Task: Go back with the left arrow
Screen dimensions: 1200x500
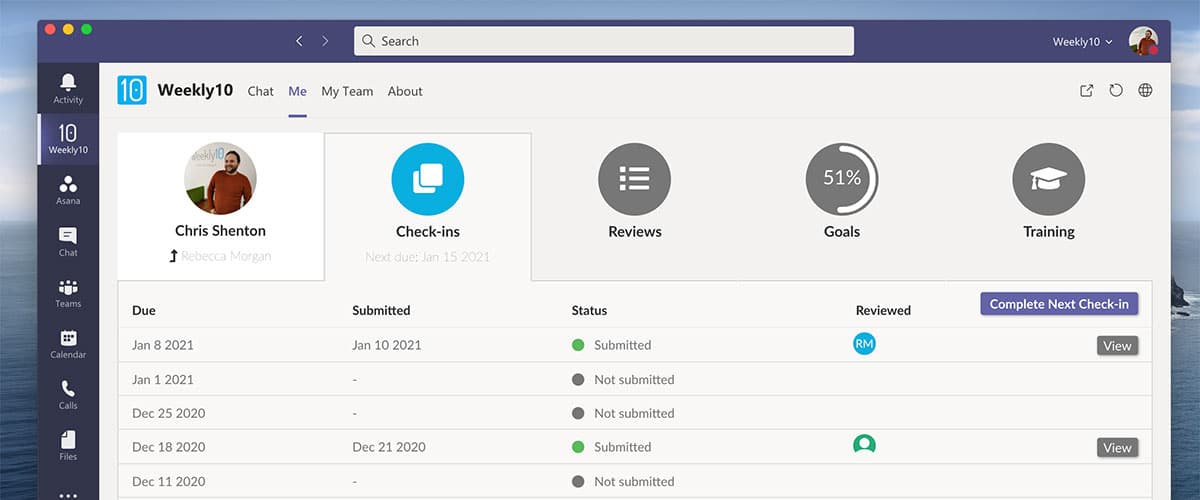Action: (299, 41)
